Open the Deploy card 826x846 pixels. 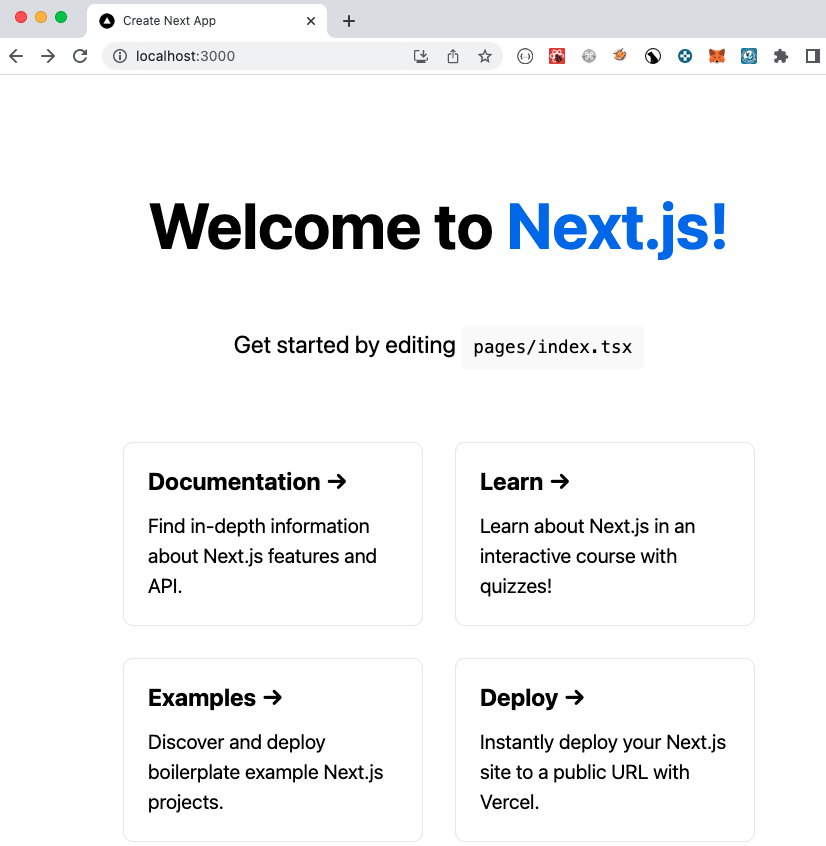605,750
